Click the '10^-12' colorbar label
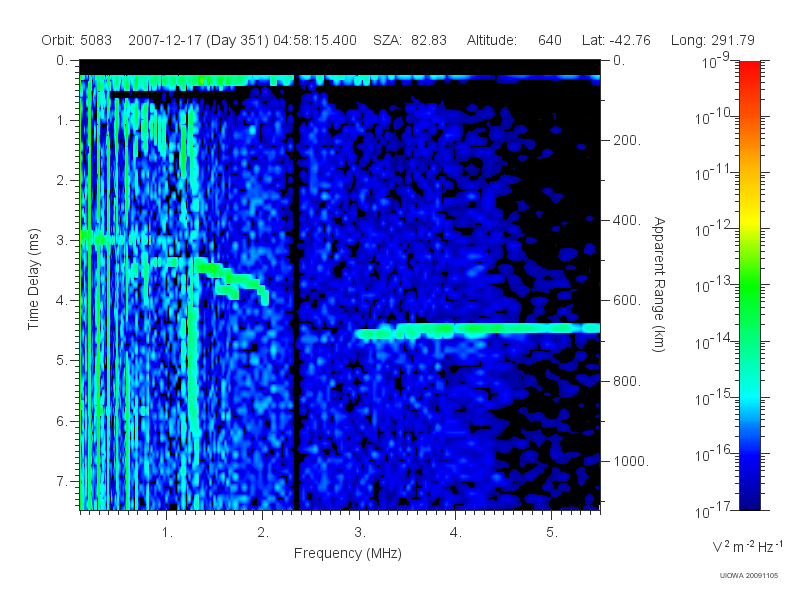The width and height of the screenshot is (800, 600). [x=713, y=230]
